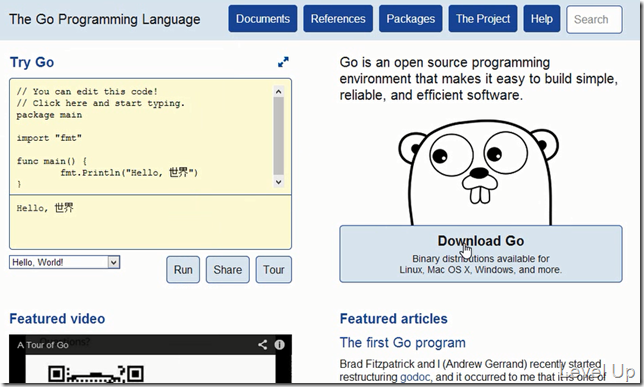Click the A Tour of Go video title
Image resolution: width=644 pixels, height=387 pixels.
(43, 345)
